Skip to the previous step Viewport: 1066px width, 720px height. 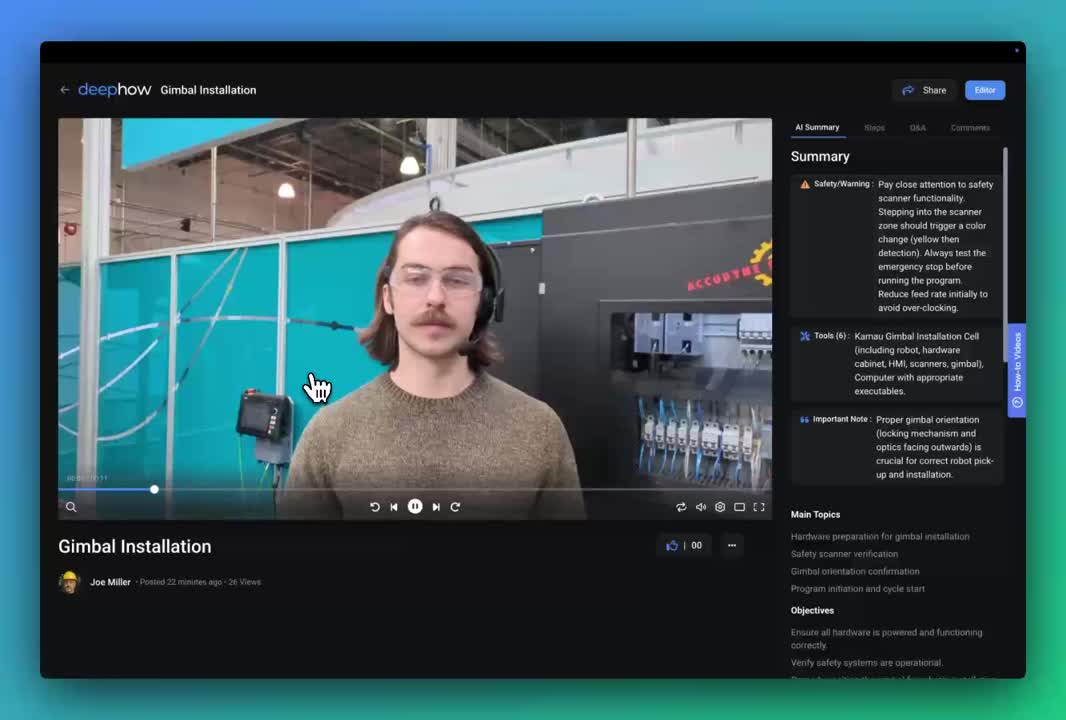(x=394, y=507)
